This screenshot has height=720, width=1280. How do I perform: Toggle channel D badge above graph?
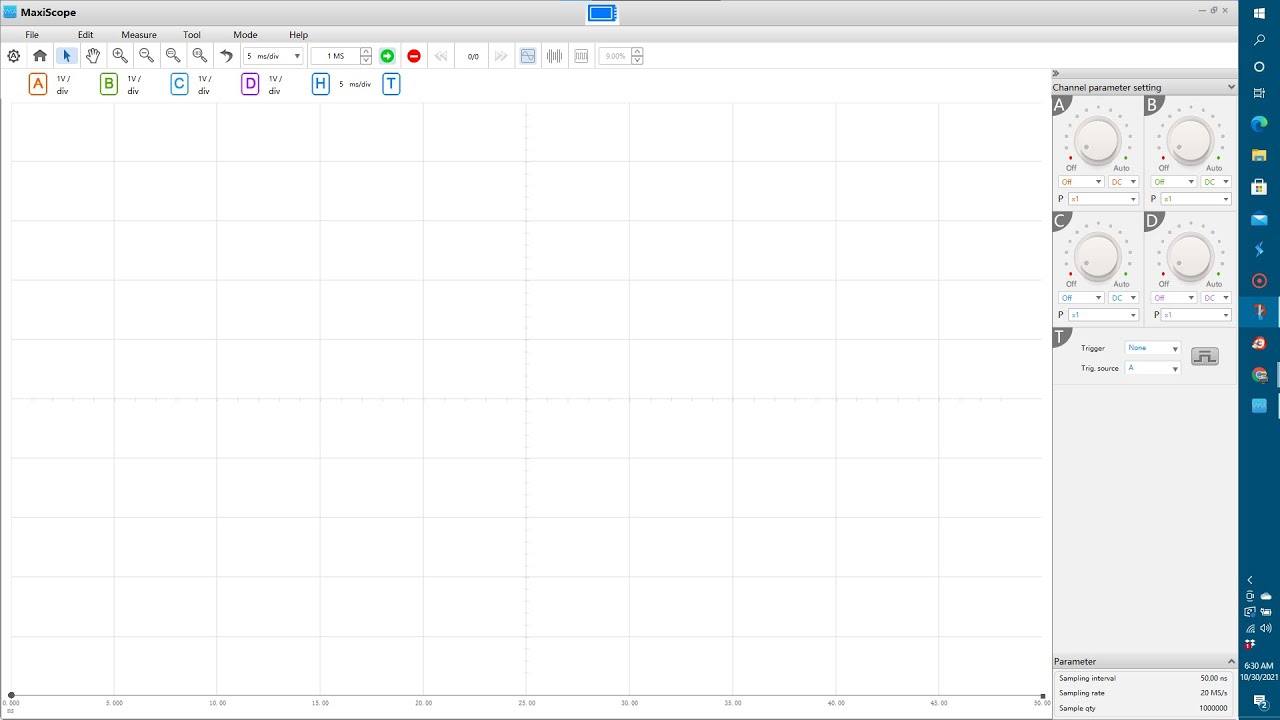click(250, 84)
